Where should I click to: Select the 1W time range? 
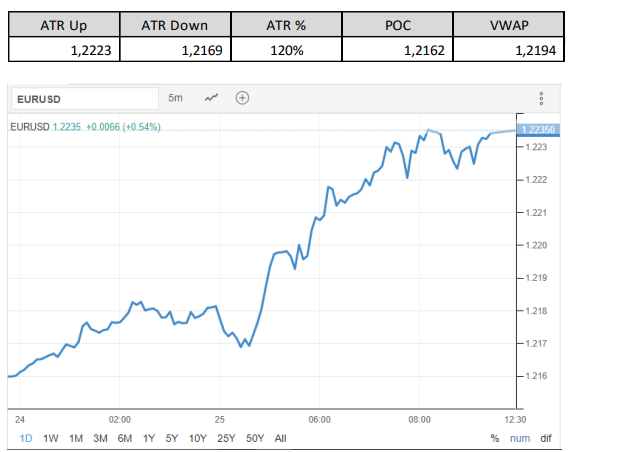tap(50, 438)
